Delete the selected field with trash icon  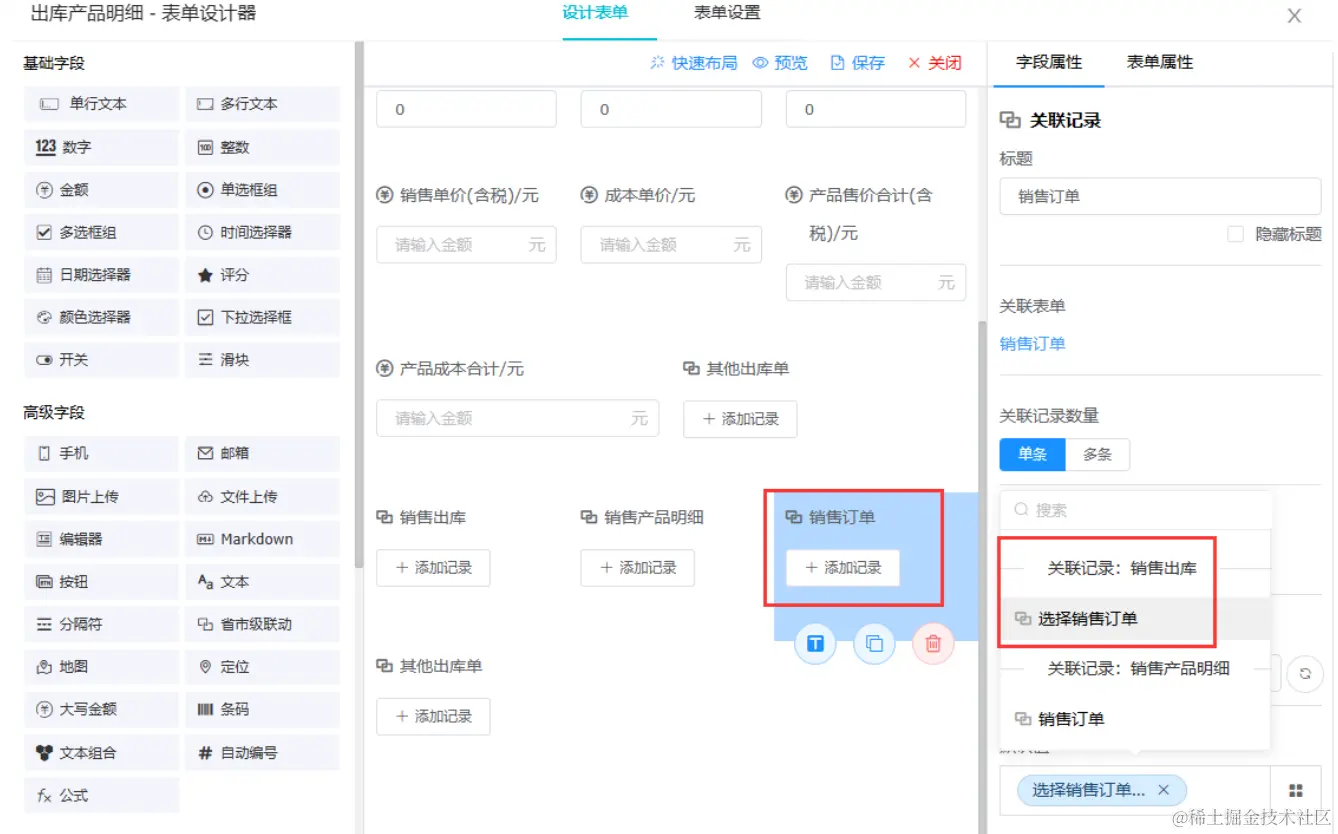[933, 644]
